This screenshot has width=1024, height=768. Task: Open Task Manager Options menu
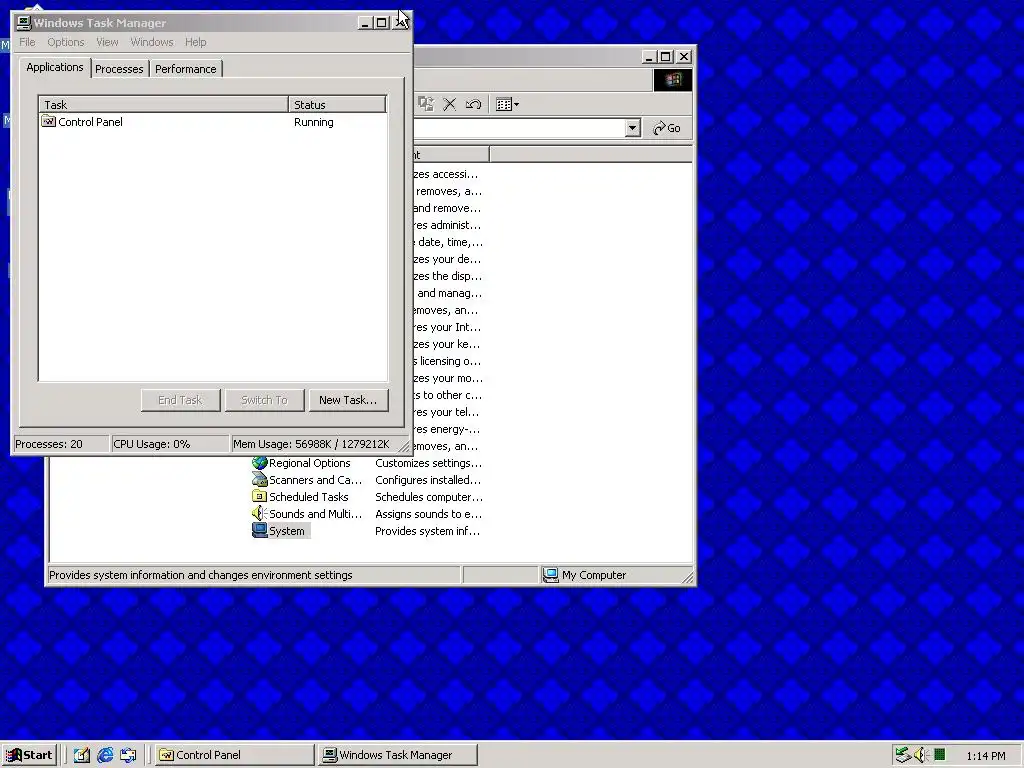click(65, 42)
